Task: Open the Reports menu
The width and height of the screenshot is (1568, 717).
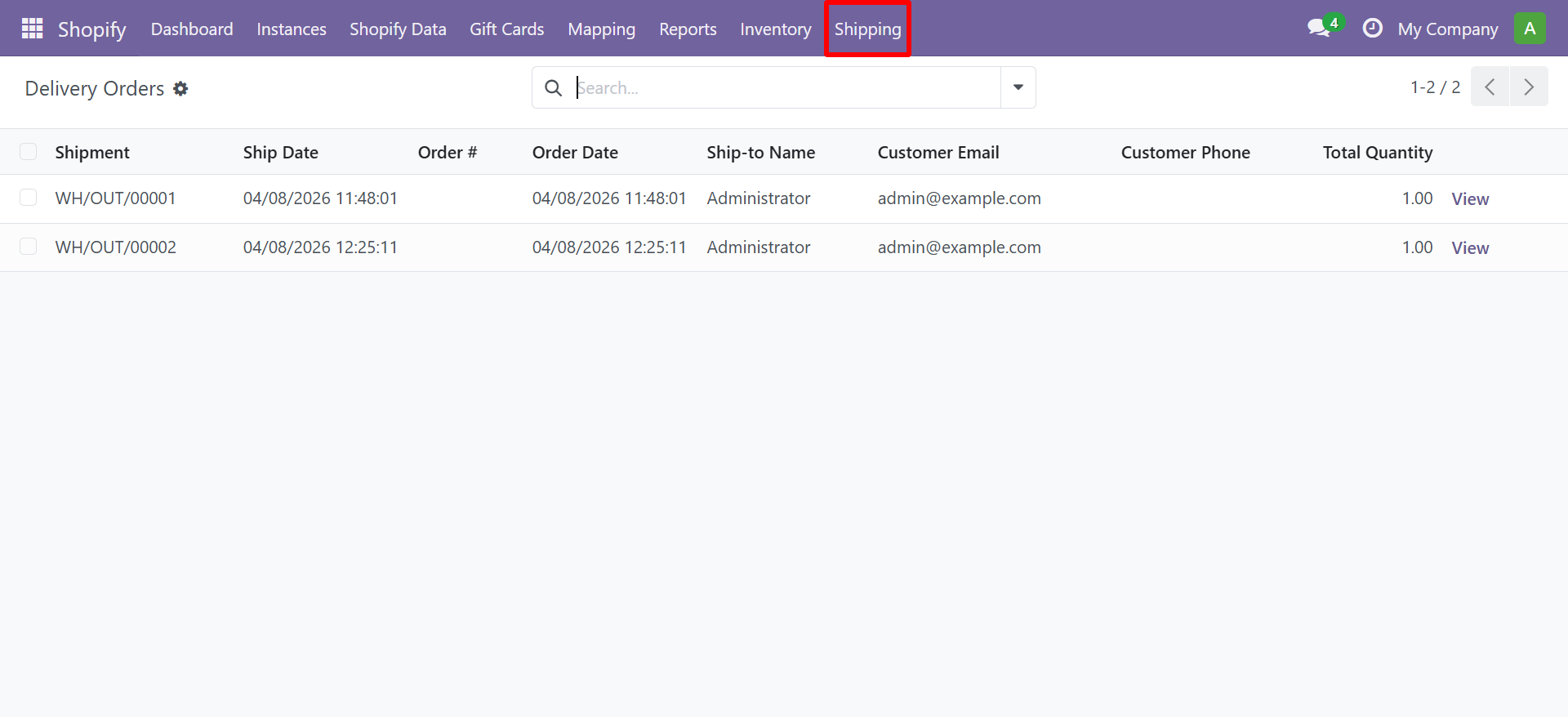Action: 688,29
